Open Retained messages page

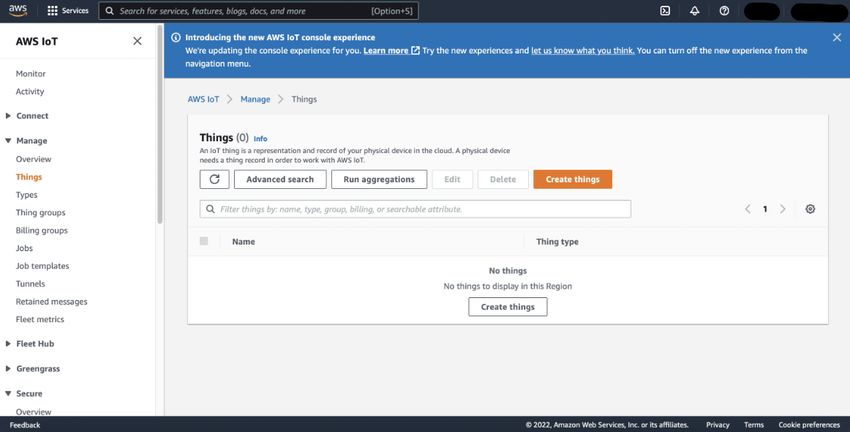[x=51, y=301]
